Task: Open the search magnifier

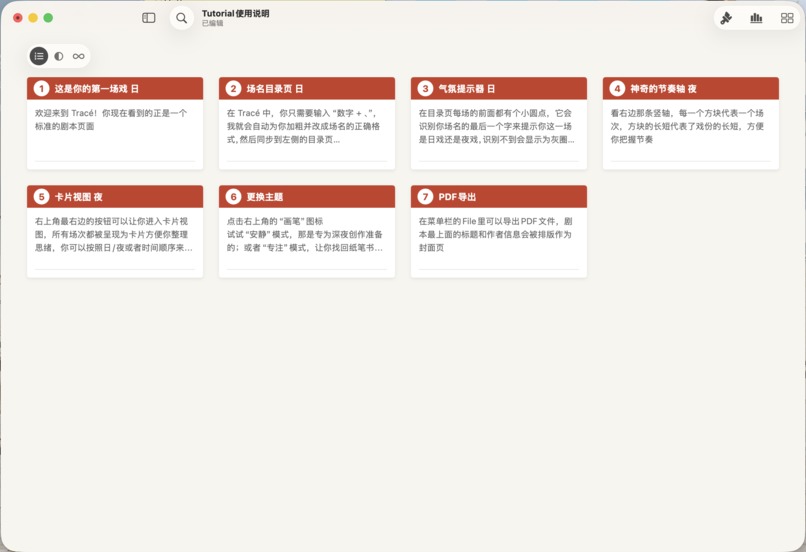Action: pos(181,18)
